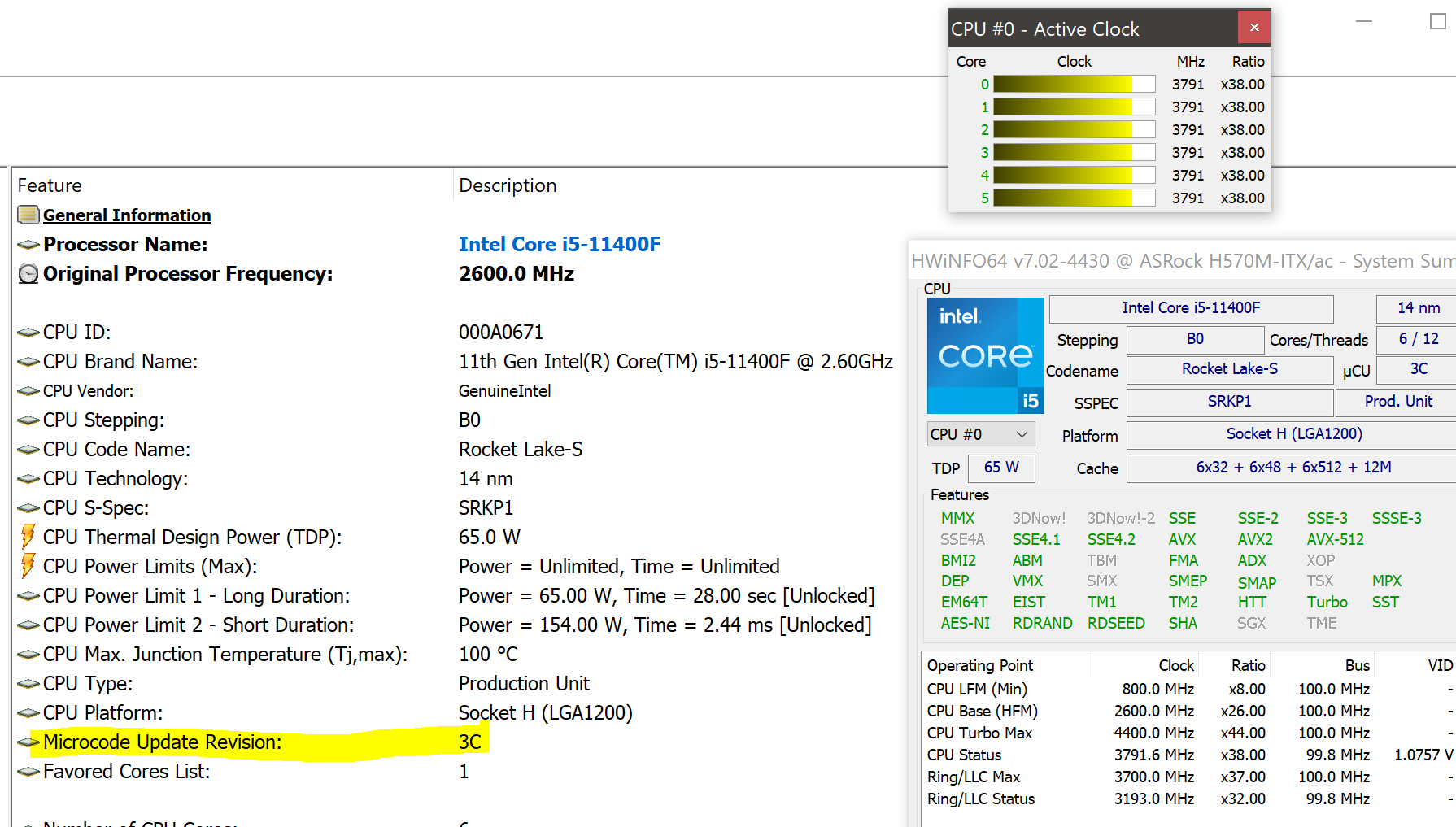Click the CPU Power Limit 1 row icon
This screenshot has width=1456, height=827.
tap(28, 595)
